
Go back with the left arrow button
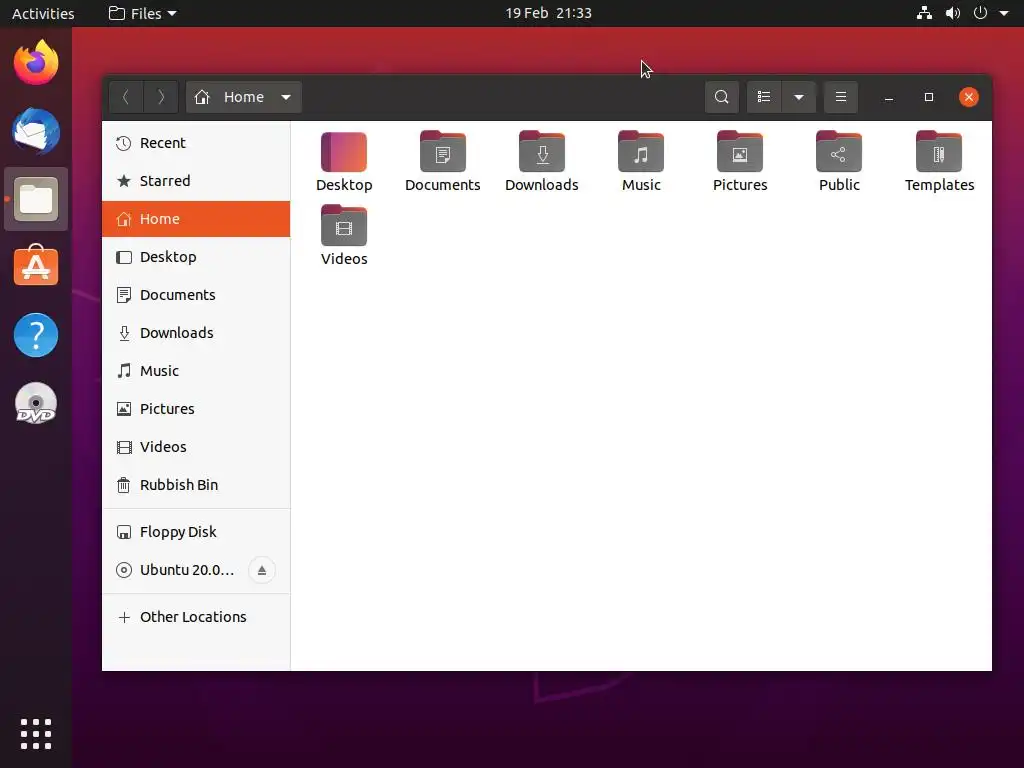pos(126,97)
